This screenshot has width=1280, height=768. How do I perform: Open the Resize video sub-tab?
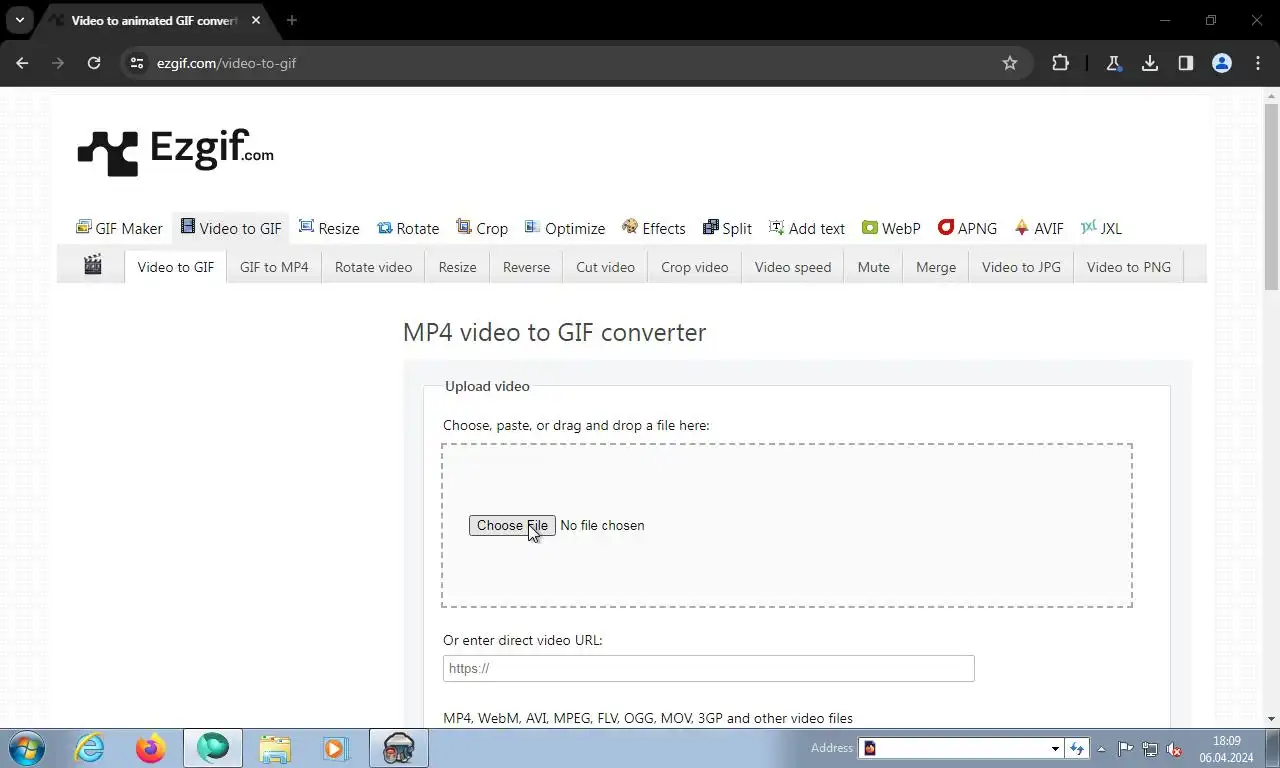tap(457, 267)
